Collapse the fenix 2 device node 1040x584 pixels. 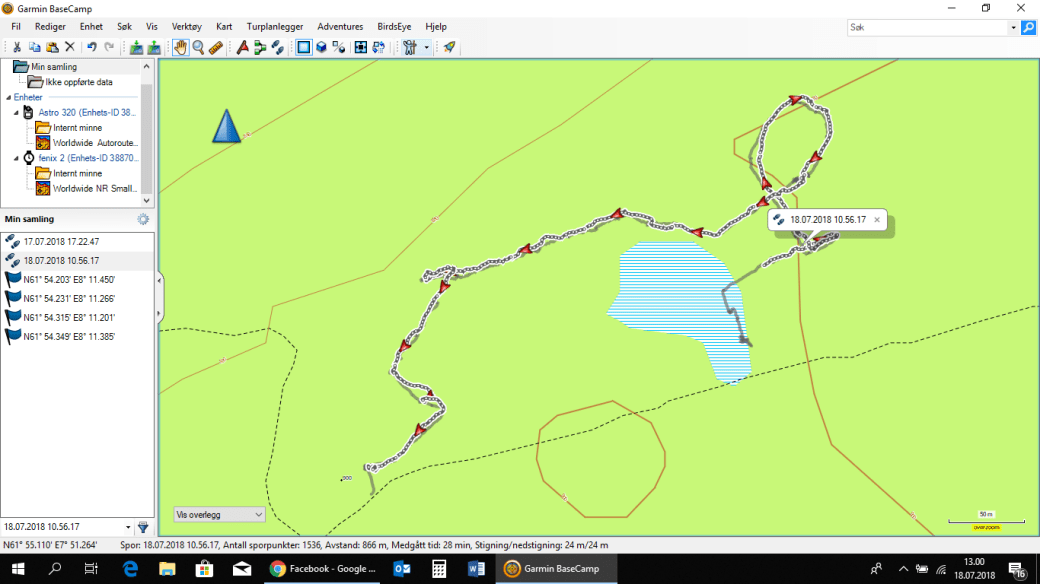pyautogui.click(x=17, y=158)
